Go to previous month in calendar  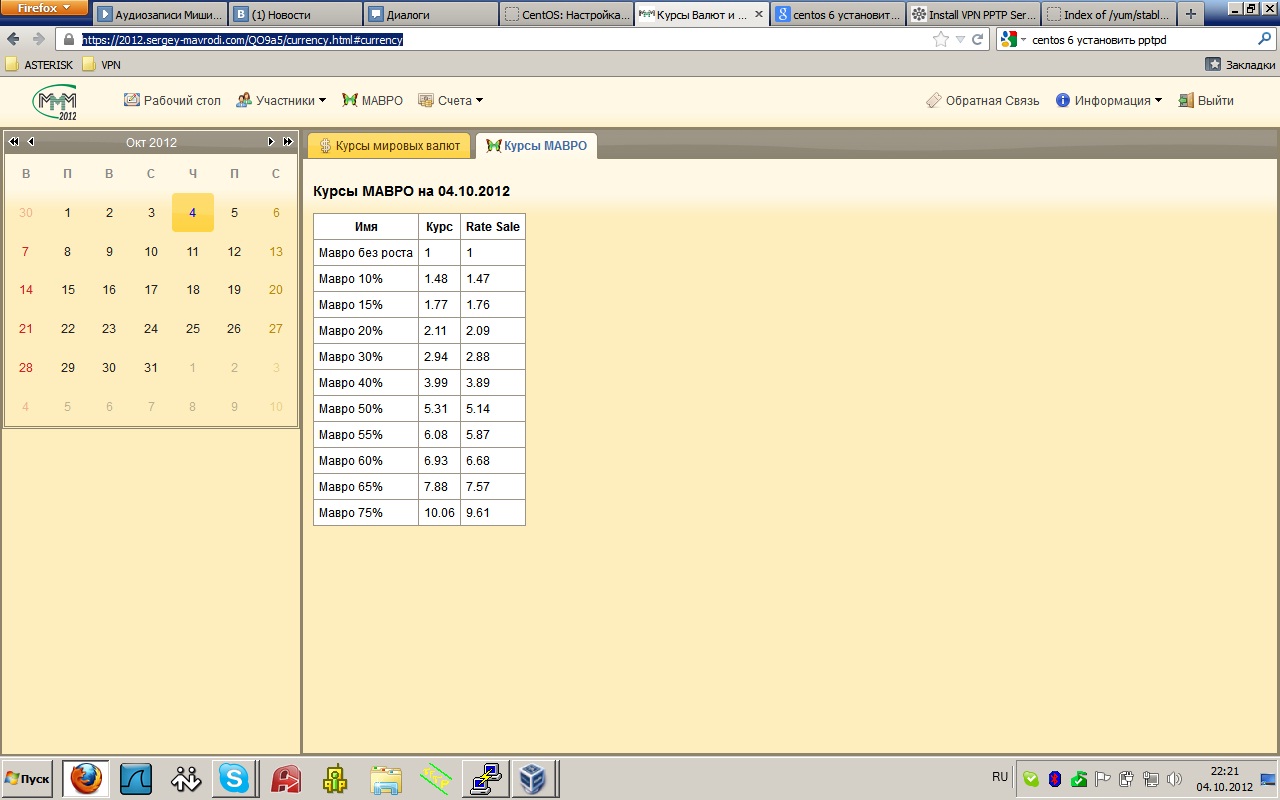tap(31, 142)
